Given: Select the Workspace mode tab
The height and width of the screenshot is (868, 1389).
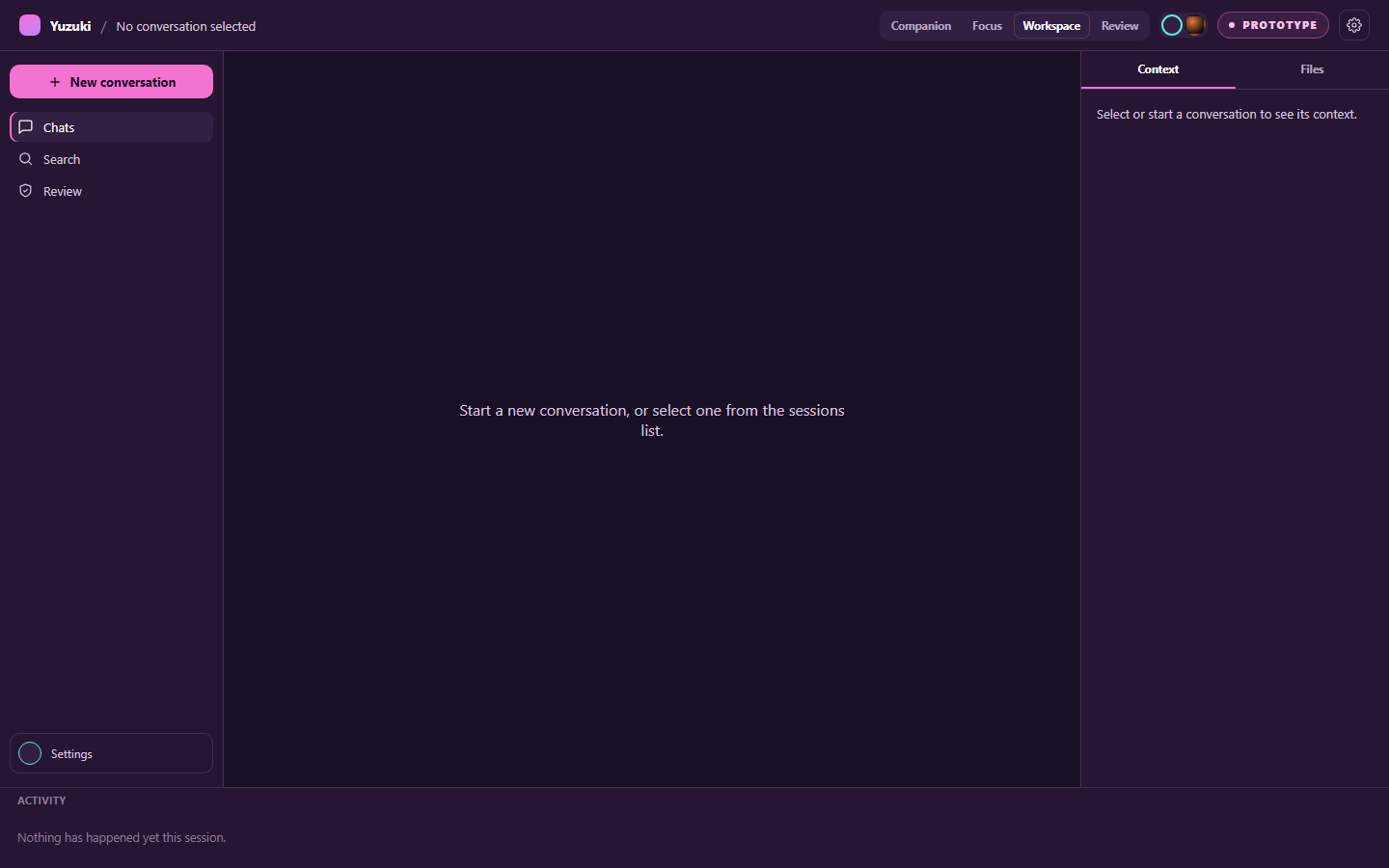Looking at the screenshot, I should [x=1051, y=26].
